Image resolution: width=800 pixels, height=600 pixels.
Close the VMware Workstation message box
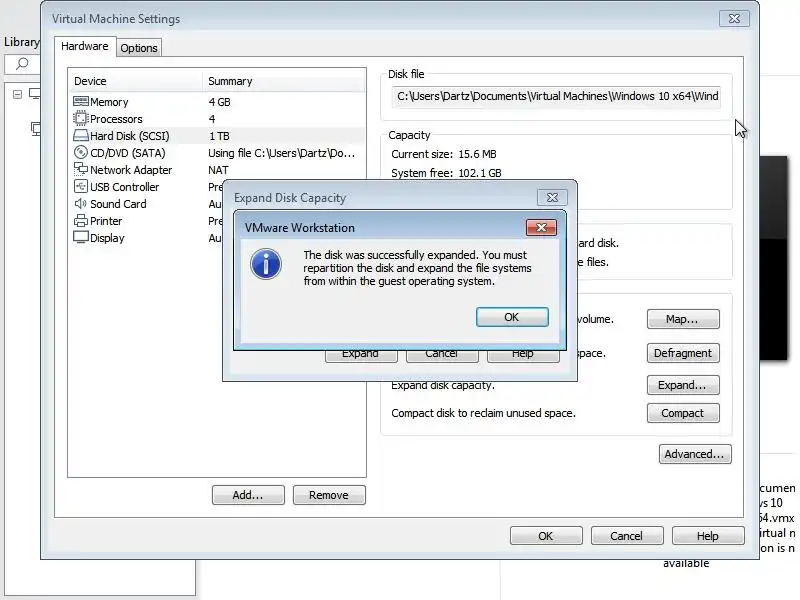541,228
